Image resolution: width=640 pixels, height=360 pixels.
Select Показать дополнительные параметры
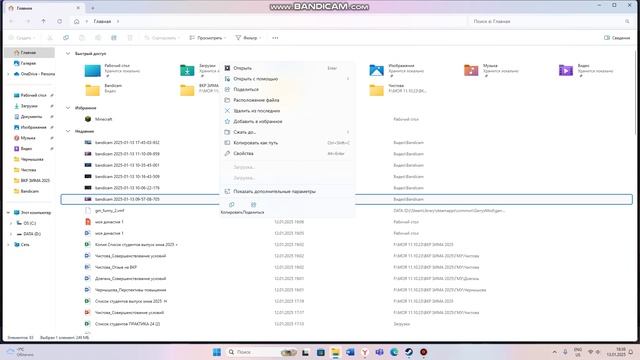tap(287, 191)
